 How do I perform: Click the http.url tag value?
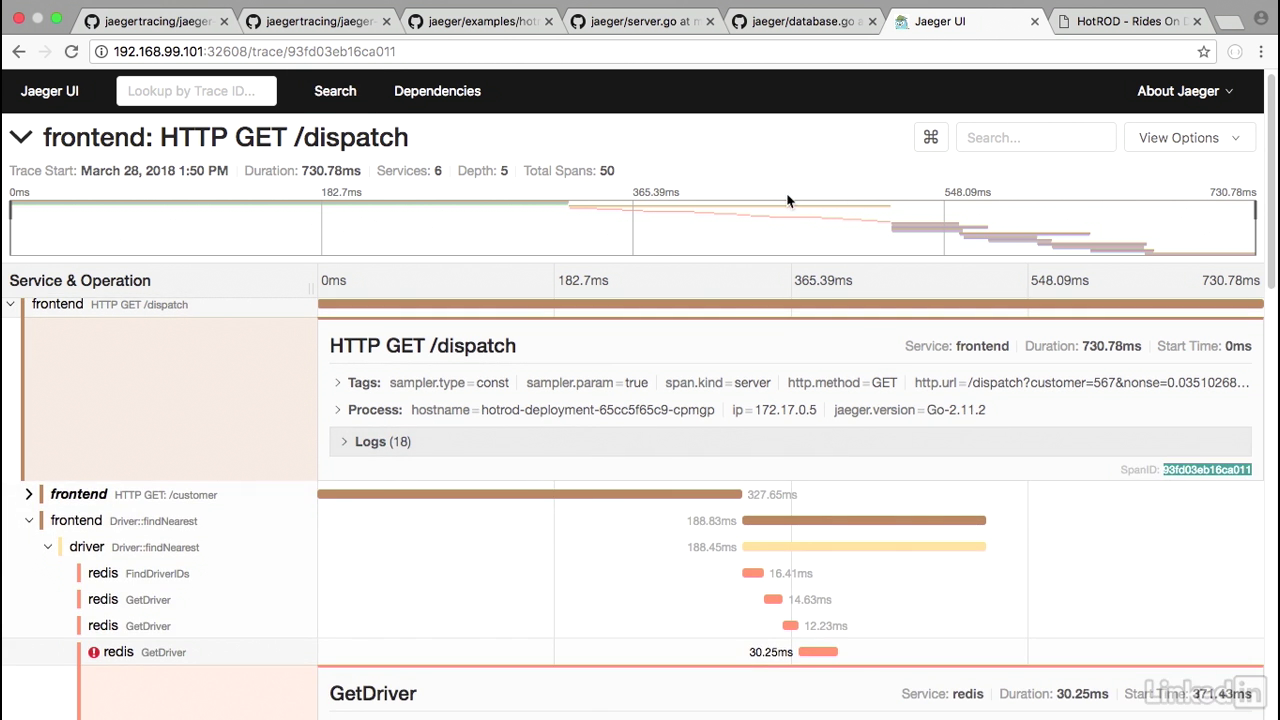[1109, 383]
